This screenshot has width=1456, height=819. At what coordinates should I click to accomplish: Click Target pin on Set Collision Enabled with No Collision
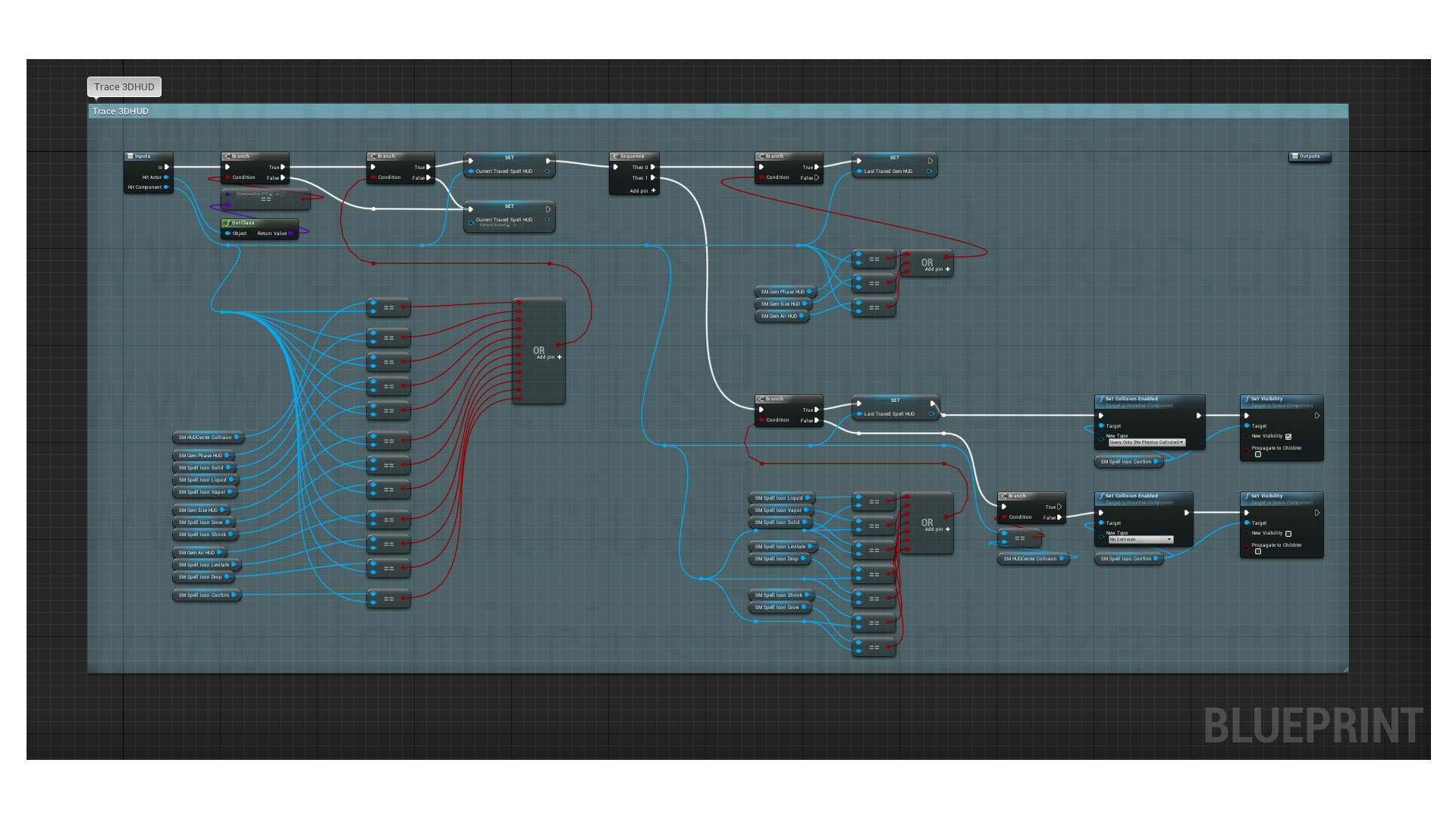[1101, 523]
